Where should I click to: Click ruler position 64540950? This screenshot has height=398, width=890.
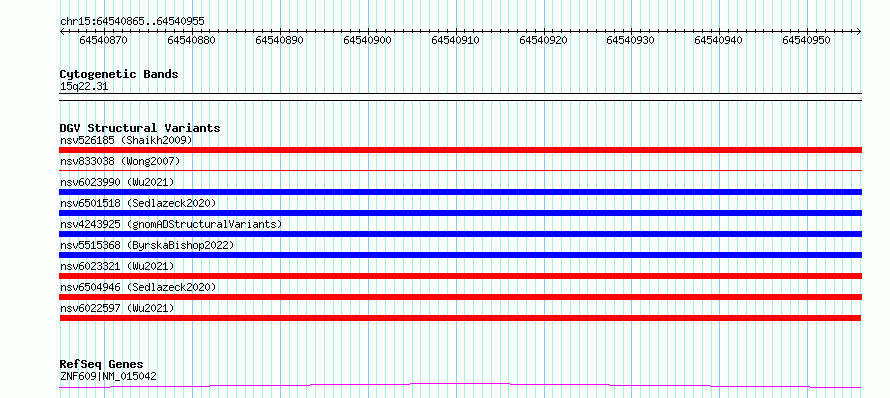pyautogui.click(x=807, y=40)
